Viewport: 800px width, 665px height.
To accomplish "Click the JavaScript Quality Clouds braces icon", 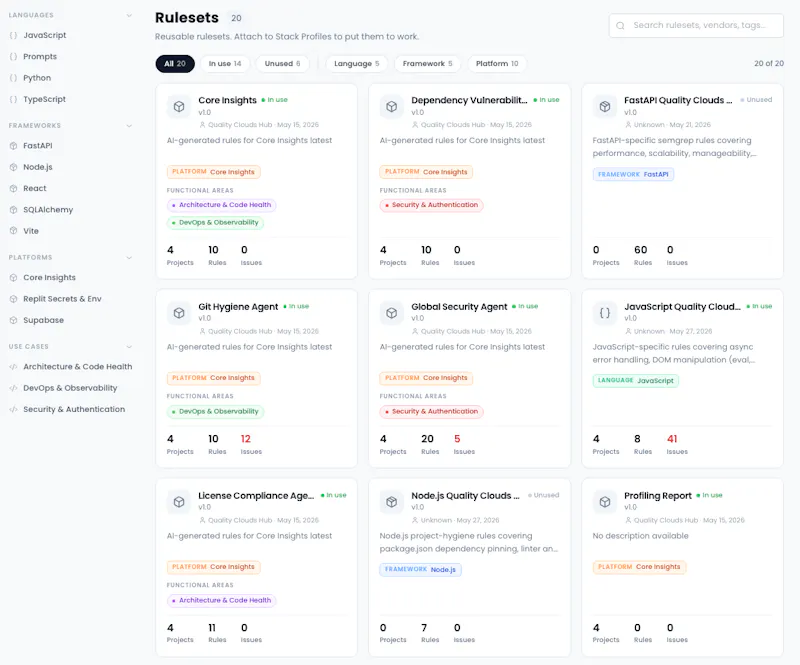I will click(605, 313).
